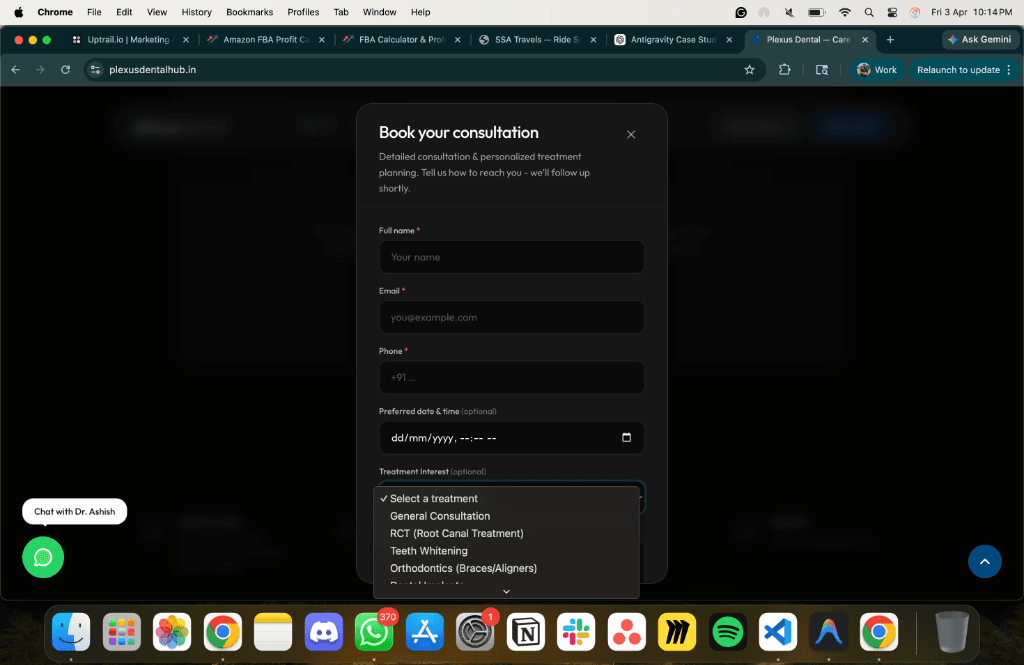Open the Chrome extensions puzzle icon
The image size is (1024, 665).
[785, 70]
